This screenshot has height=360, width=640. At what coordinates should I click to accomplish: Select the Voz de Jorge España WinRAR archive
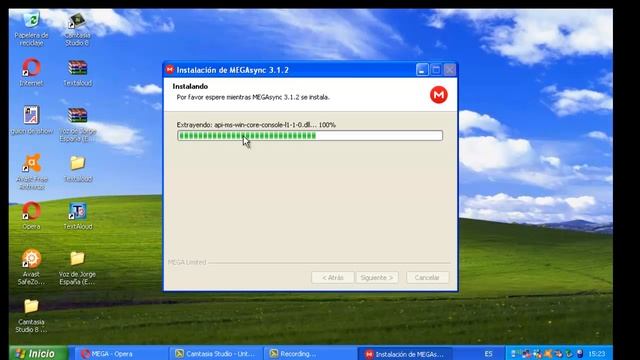tap(77, 115)
